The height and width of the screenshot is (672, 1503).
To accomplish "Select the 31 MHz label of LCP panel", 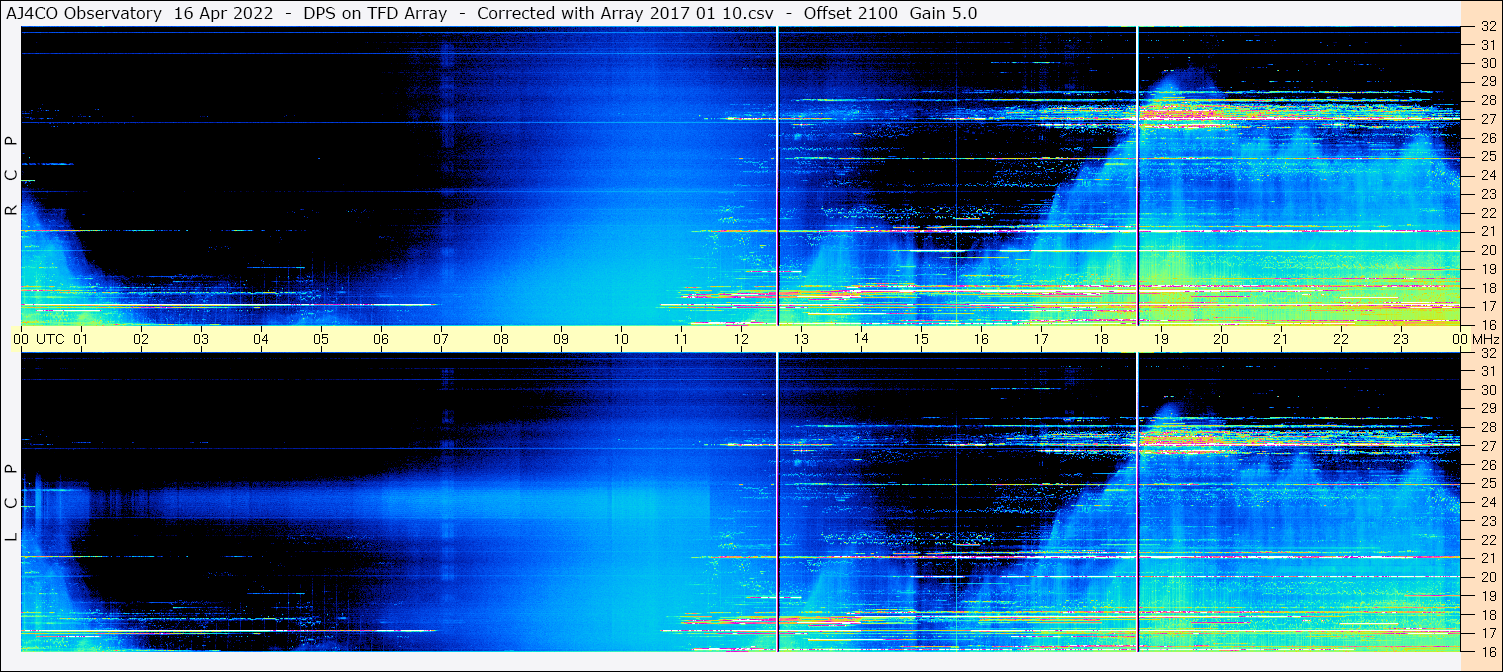I will coord(1488,371).
